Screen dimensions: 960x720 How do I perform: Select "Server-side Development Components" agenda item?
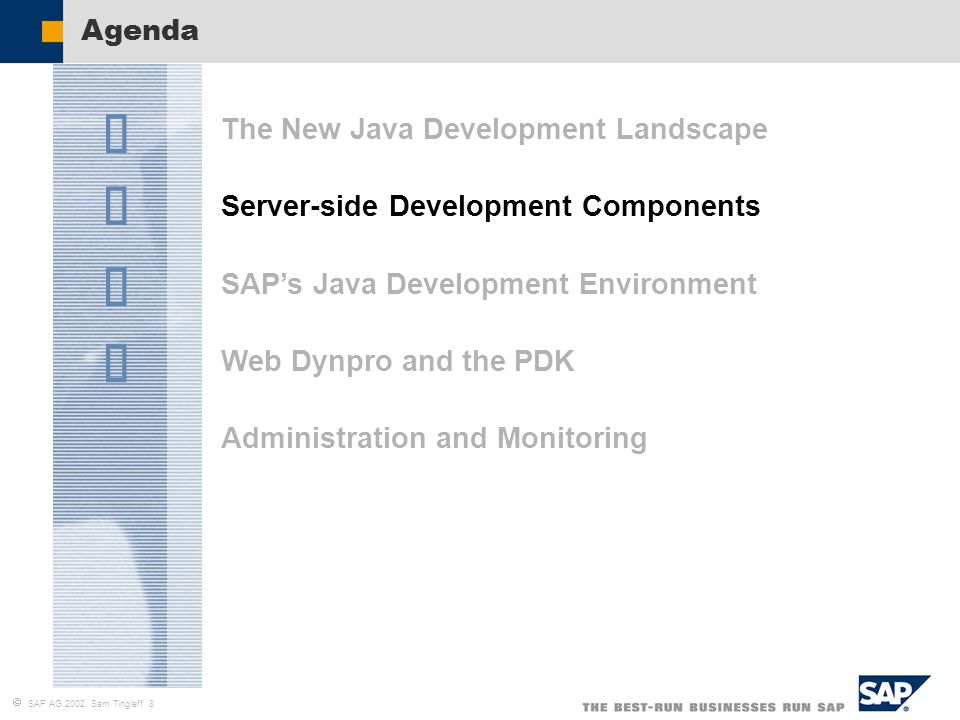pyautogui.click(x=490, y=206)
